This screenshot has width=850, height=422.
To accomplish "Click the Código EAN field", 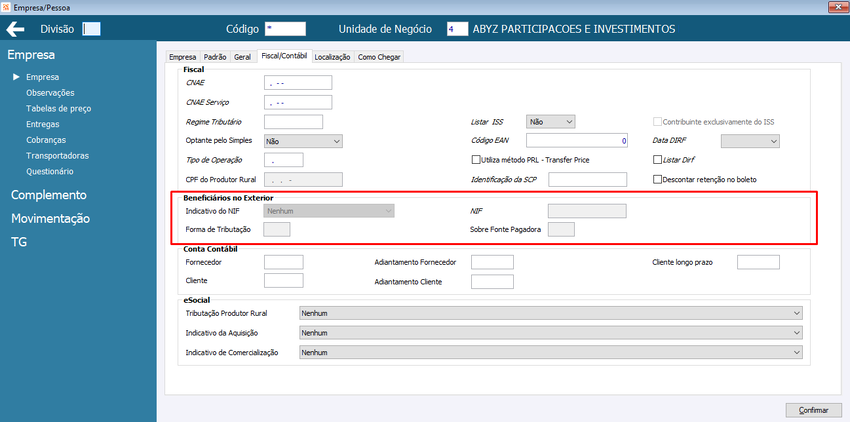I will [x=577, y=141].
